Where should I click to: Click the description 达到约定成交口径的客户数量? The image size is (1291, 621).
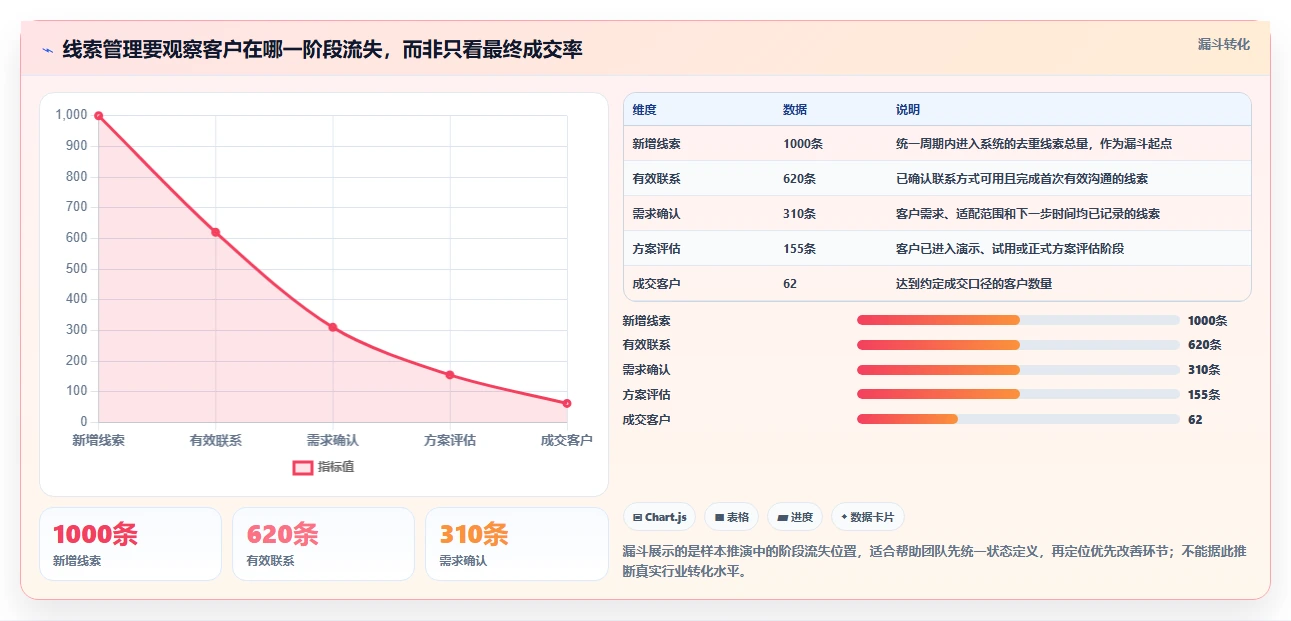[974, 284]
